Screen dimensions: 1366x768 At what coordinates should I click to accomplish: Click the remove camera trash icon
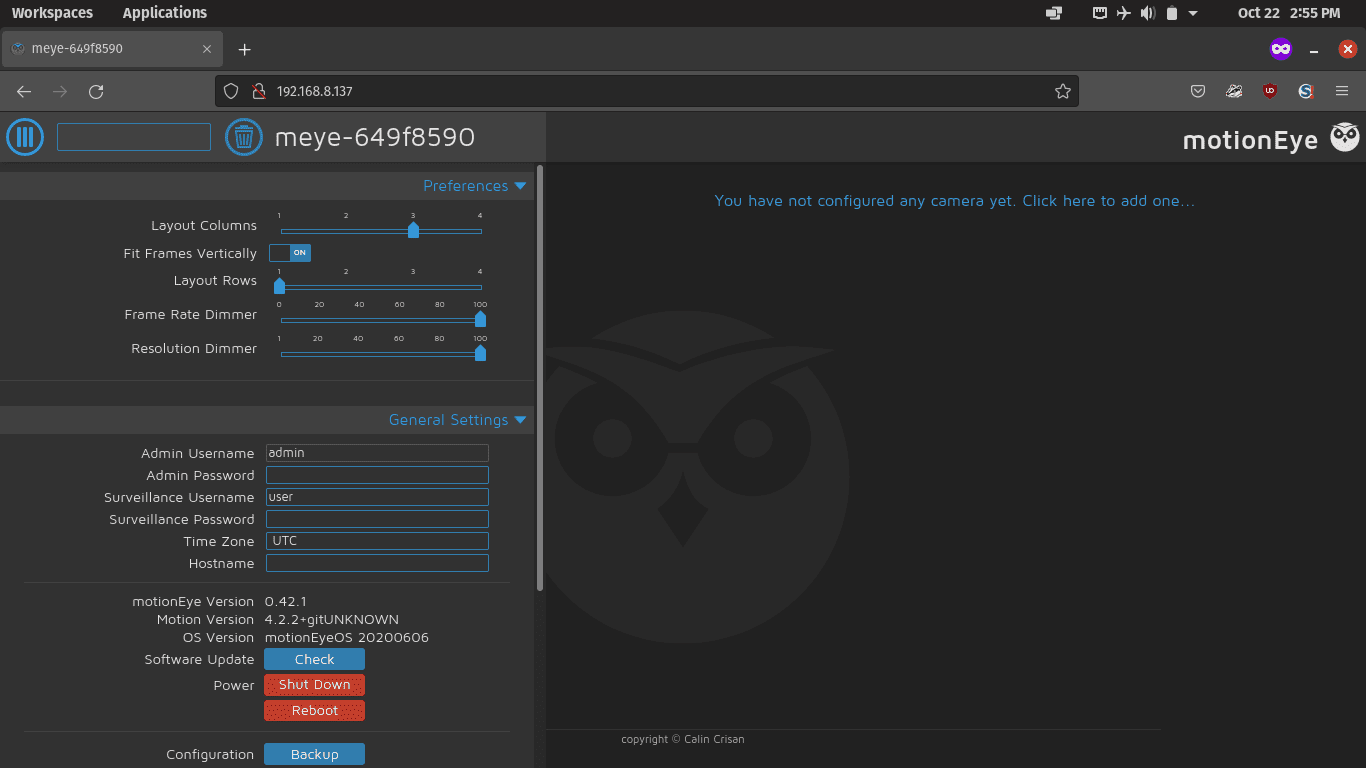244,137
